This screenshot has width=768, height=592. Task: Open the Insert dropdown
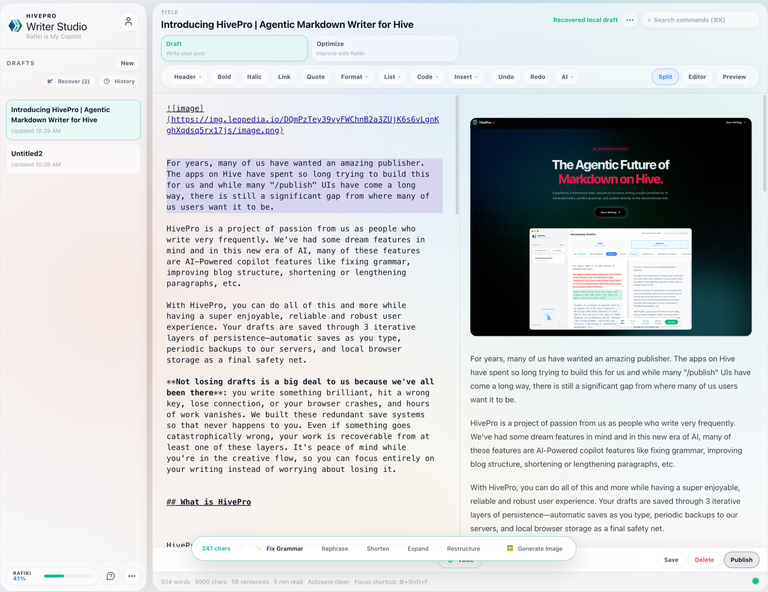[466, 77]
